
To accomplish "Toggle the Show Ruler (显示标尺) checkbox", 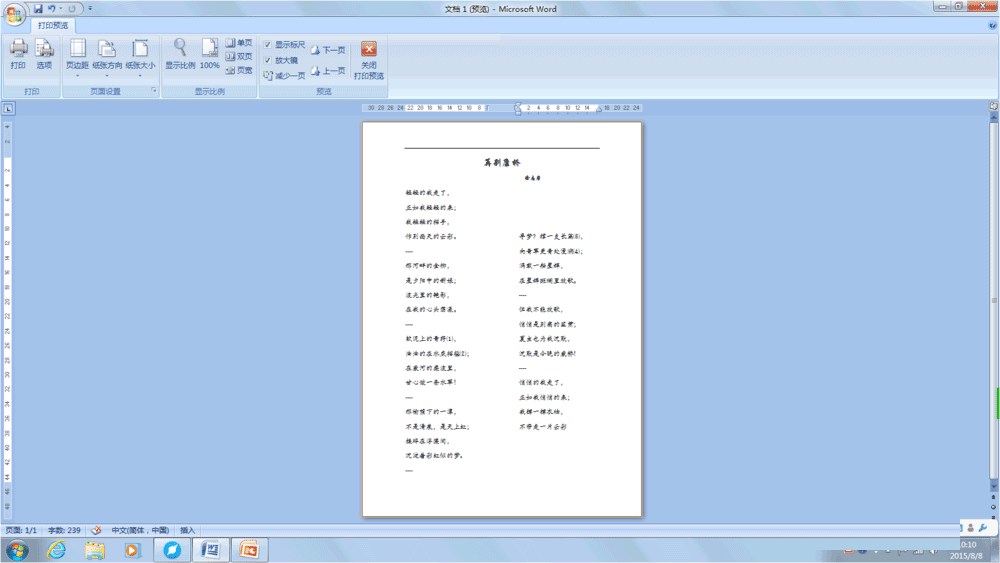I will click(268, 45).
